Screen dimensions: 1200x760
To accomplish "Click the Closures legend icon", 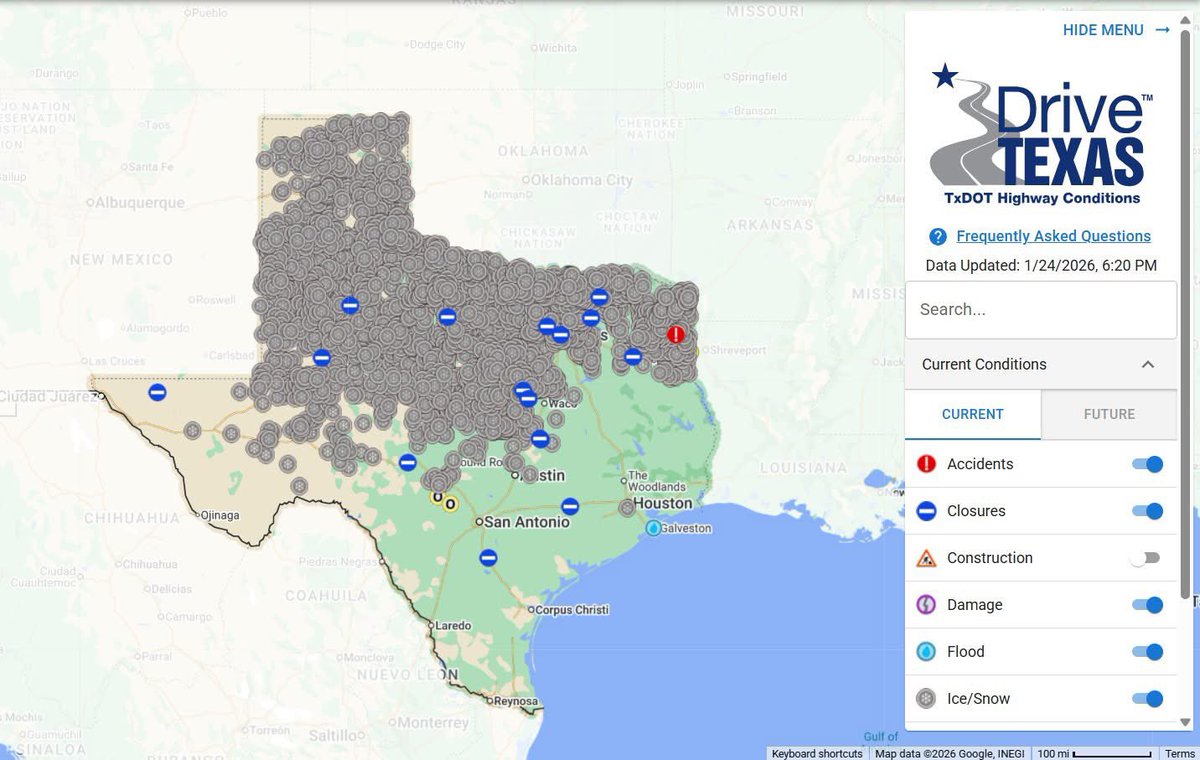I will tap(926, 511).
